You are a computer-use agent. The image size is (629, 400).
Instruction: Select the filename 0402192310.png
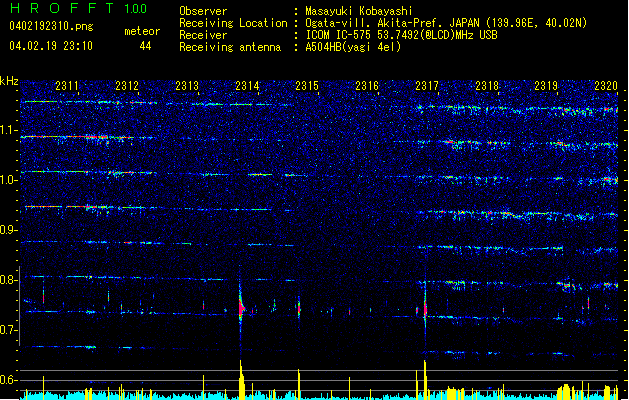pyautogui.click(x=51, y=26)
